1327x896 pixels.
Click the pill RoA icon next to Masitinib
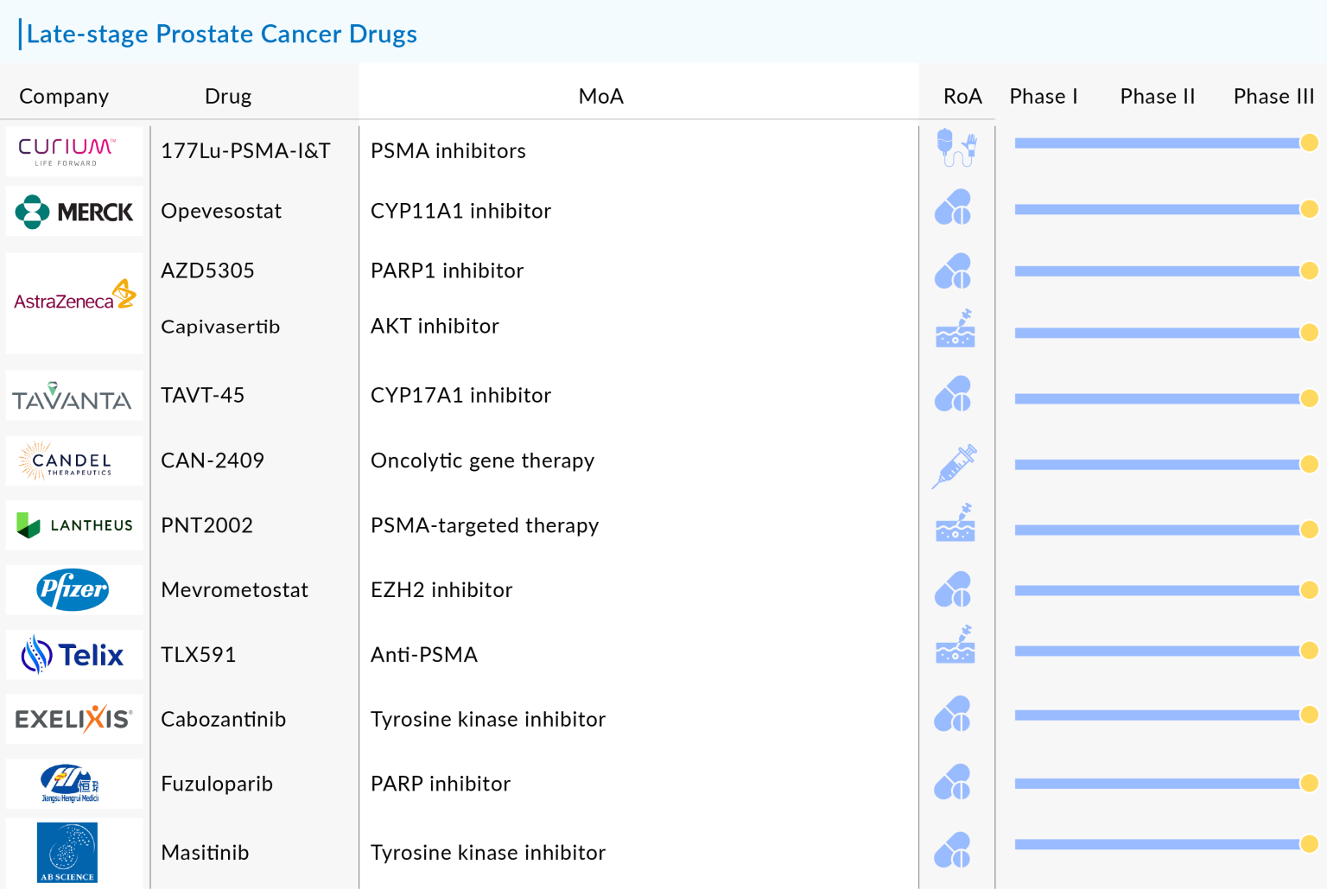coord(954,850)
